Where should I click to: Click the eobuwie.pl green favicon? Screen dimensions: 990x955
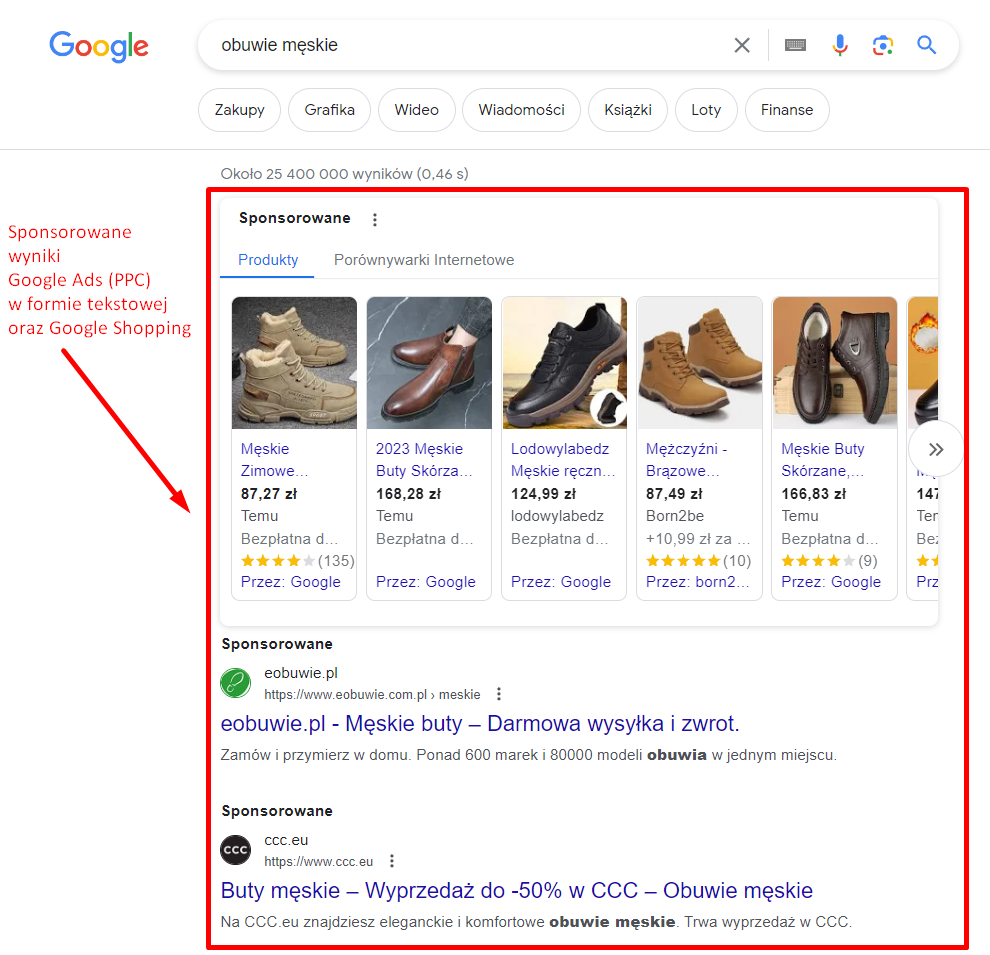[236, 683]
